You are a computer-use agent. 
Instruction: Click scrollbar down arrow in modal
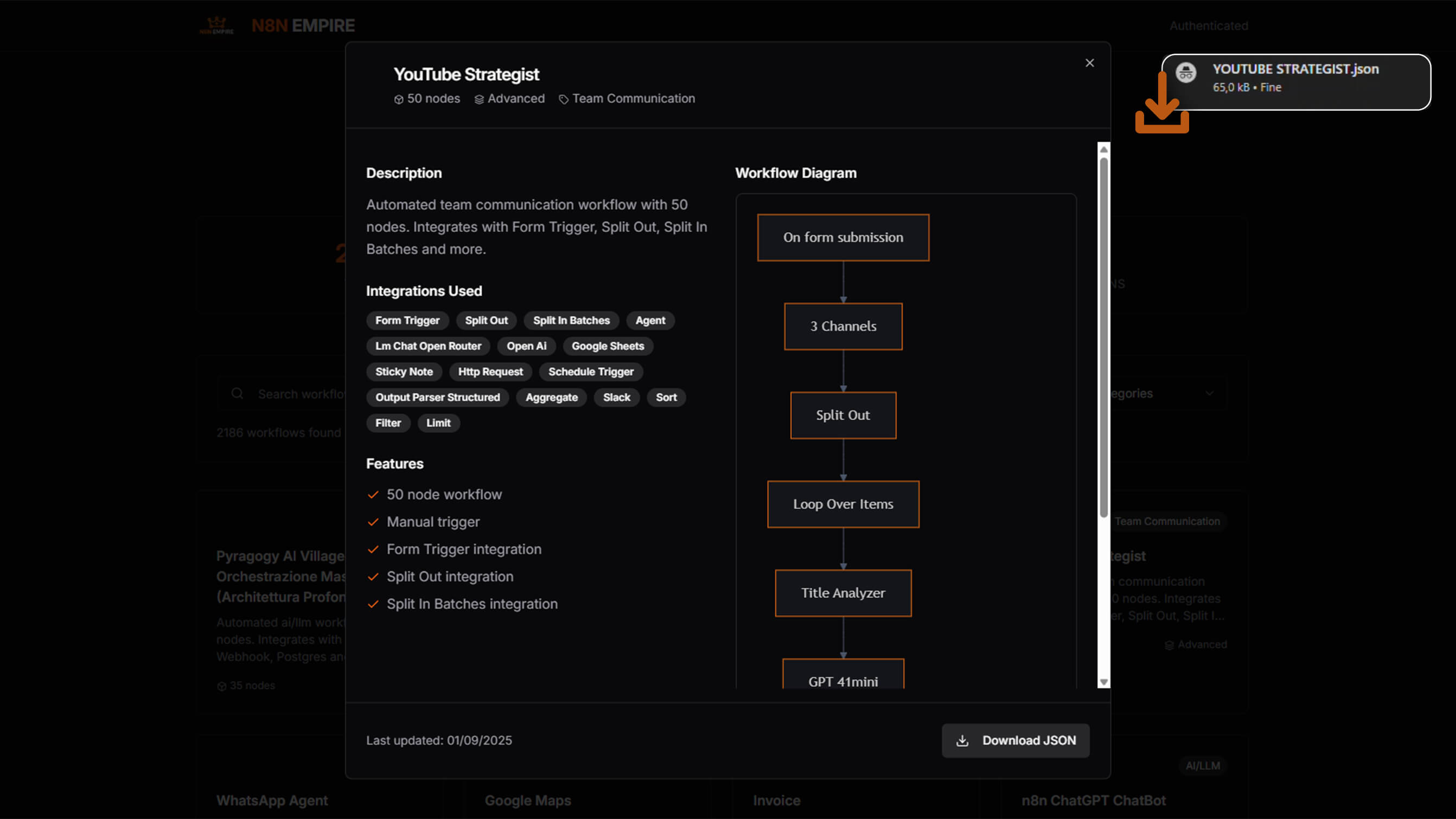1103,682
